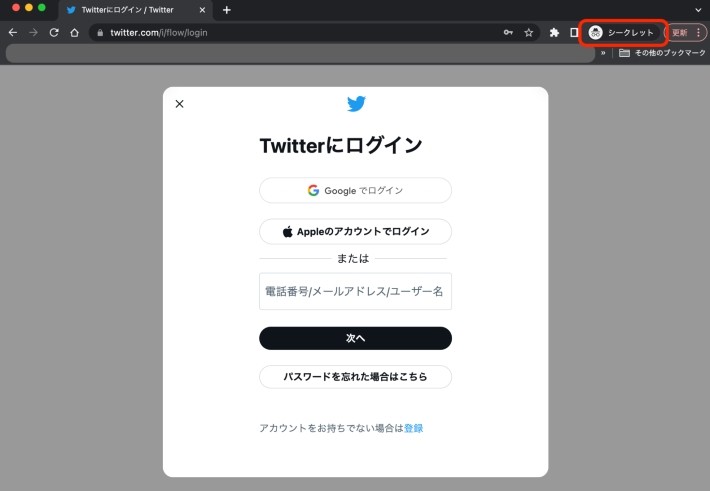Screen dimensions: 710x491
Task: Minimize the window with the yellow button
Action: pyautogui.click(x=29, y=7)
